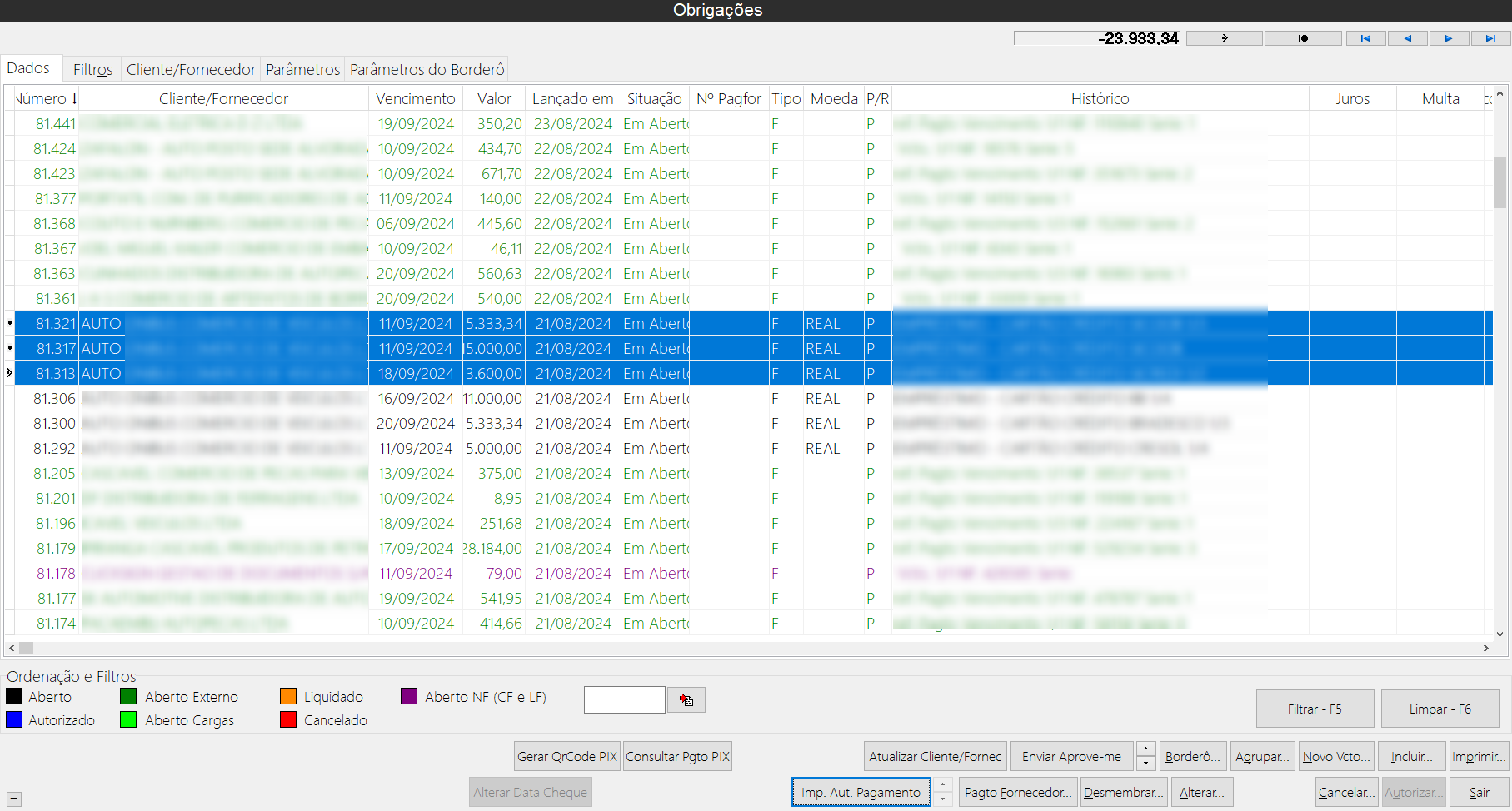Image resolution: width=1512 pixels, height=811 pixels.
Task: Open Parâmetros do Borderô tab
Action: click(427, 69)
